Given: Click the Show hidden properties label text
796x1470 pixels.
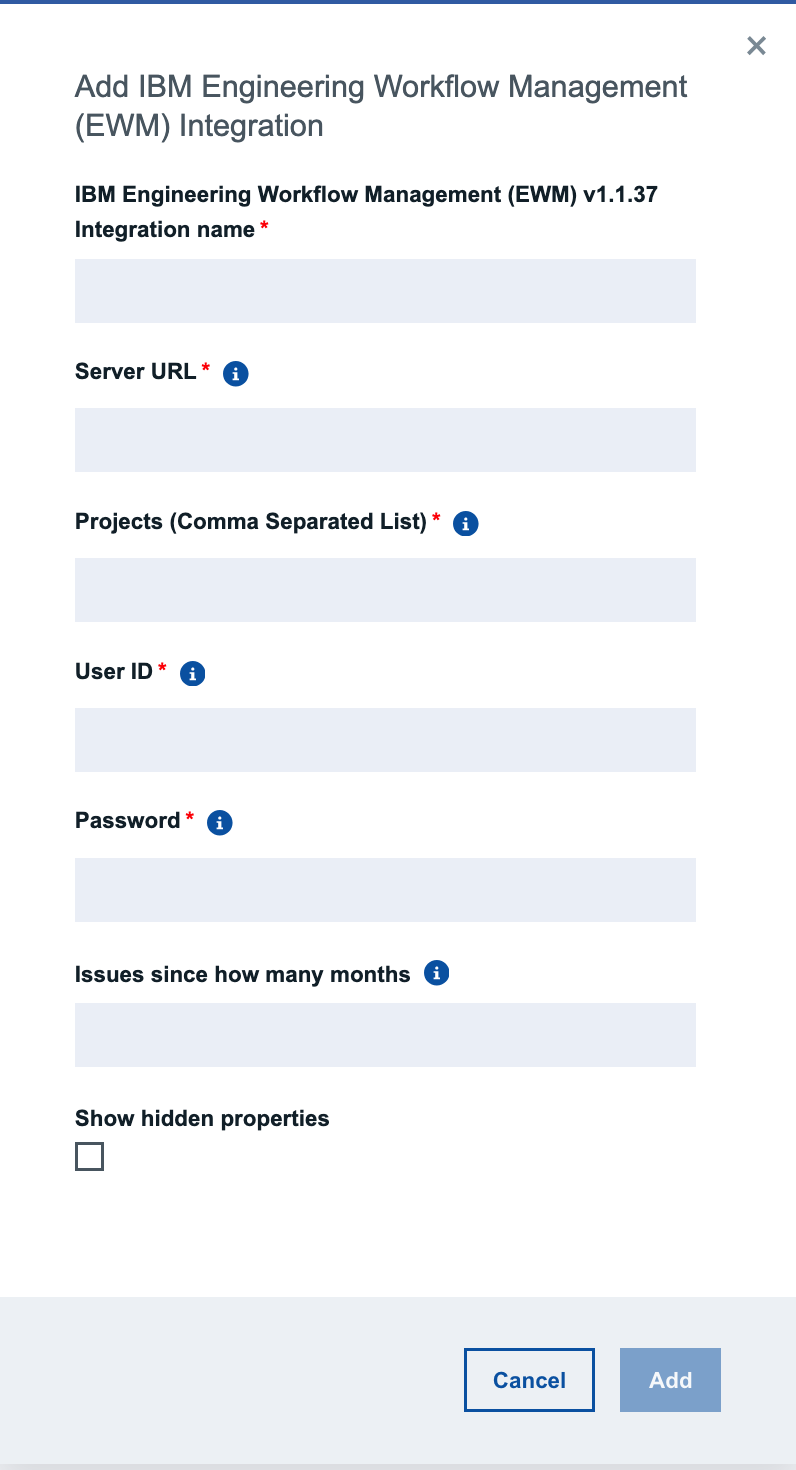Looking at the screenshot, I should point(202,1118).
